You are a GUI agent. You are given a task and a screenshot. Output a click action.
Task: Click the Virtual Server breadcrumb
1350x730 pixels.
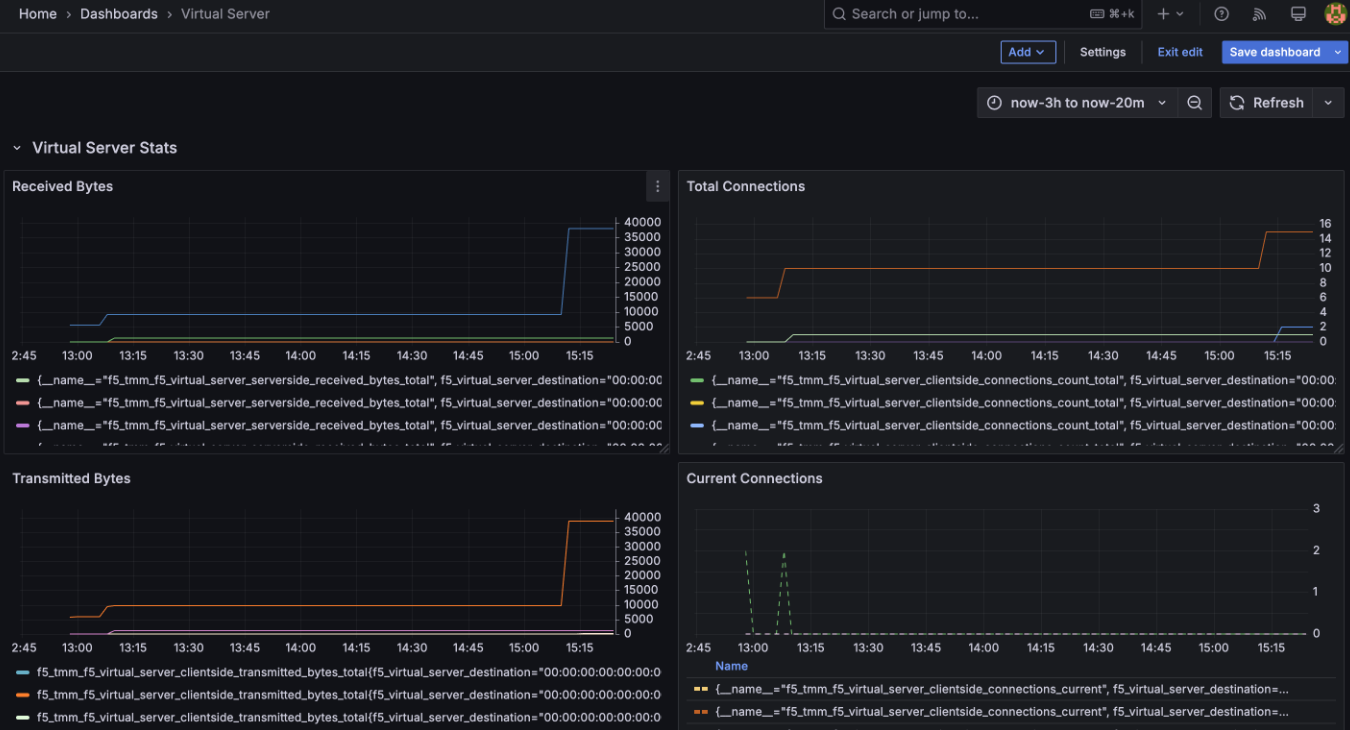225,14
